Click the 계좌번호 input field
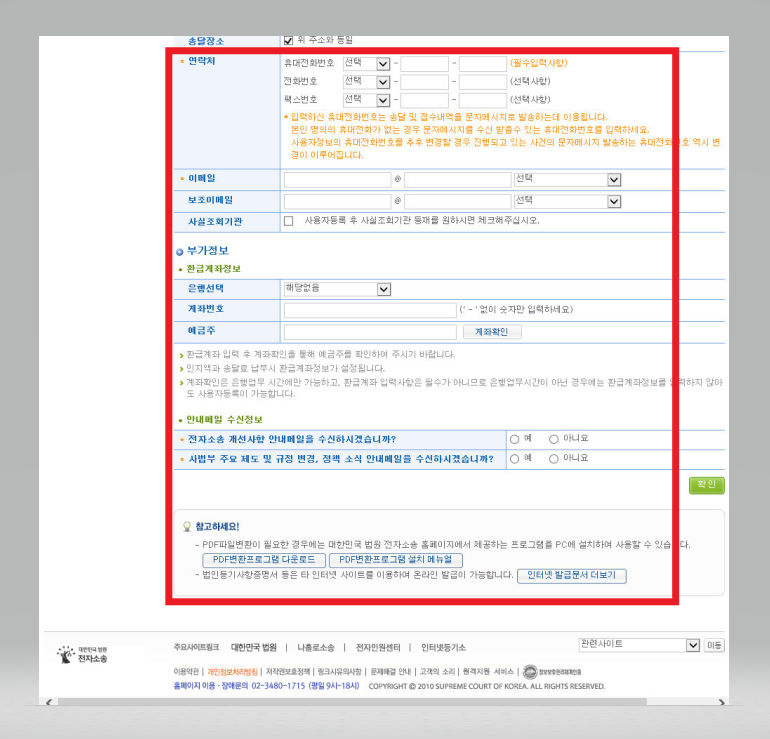770x739 pixels. 370,310
